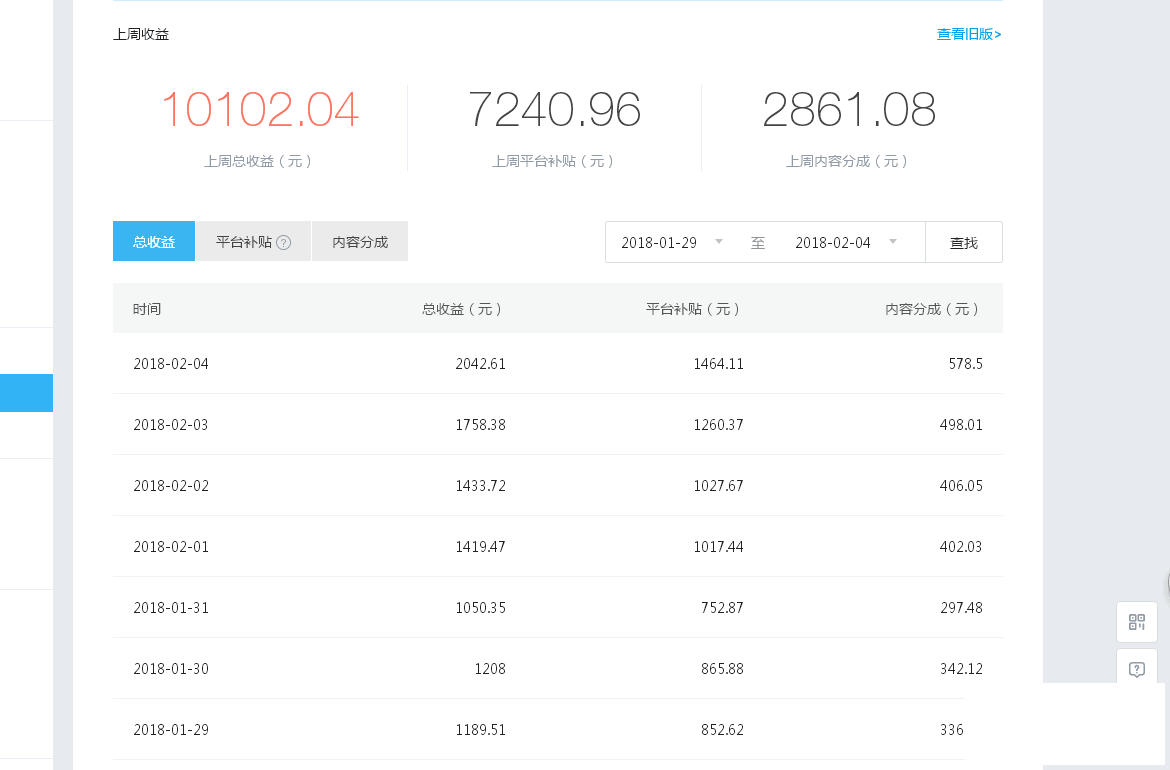Select the 2018-01-31 table row

(x=557, y=608)
